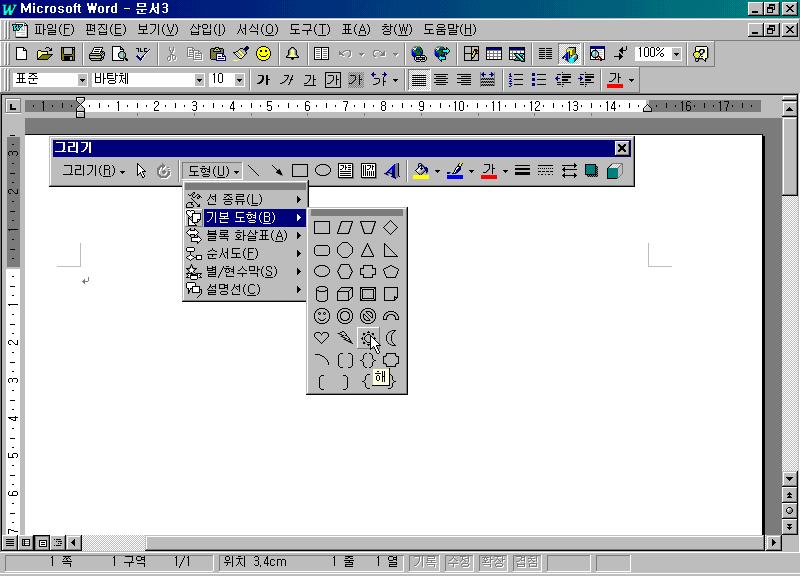Click vertical scrollbar down arrow
The height and width of the screenshot is (576, 800).
pos(789,479)
